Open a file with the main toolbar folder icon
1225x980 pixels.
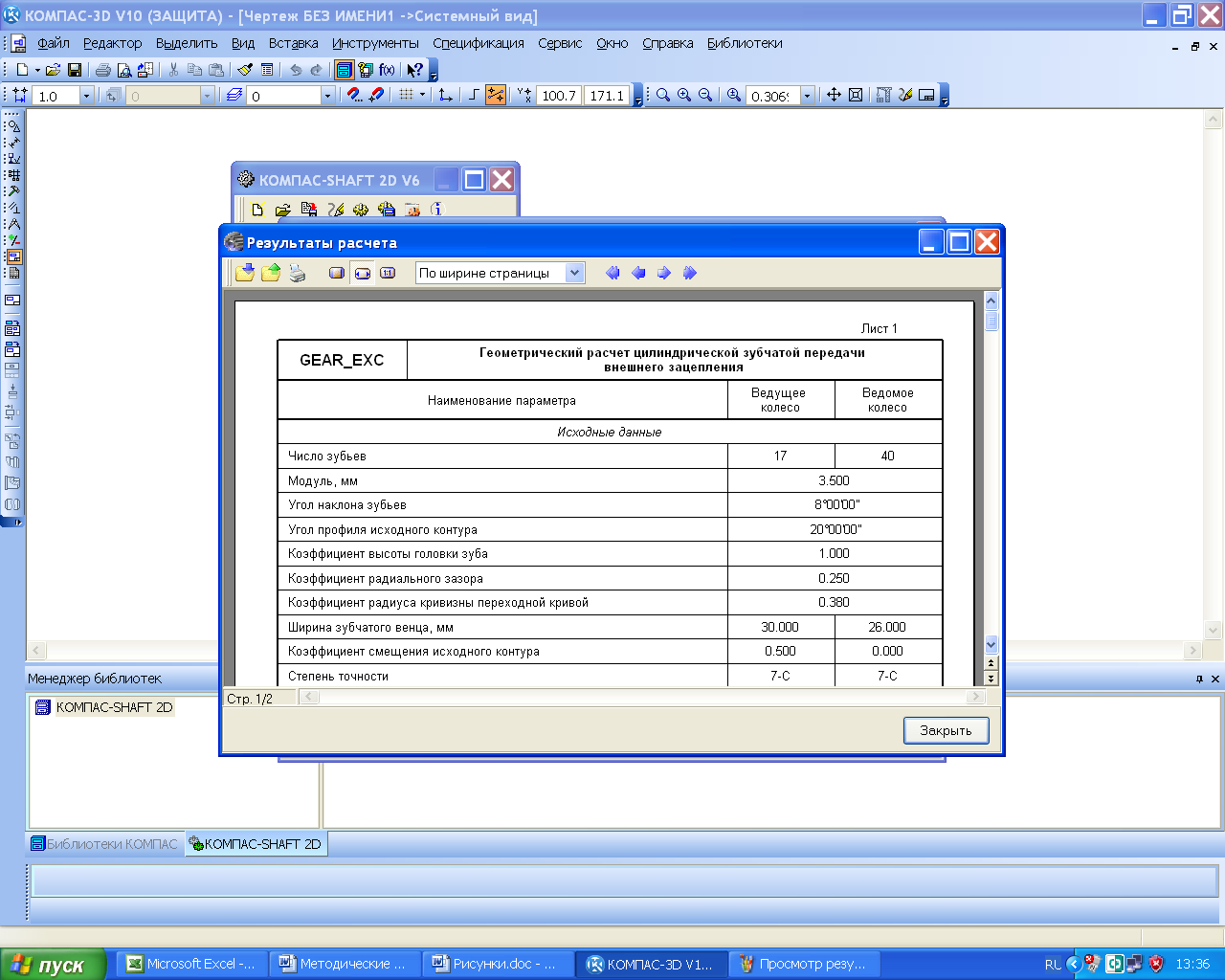pos(53,70)
